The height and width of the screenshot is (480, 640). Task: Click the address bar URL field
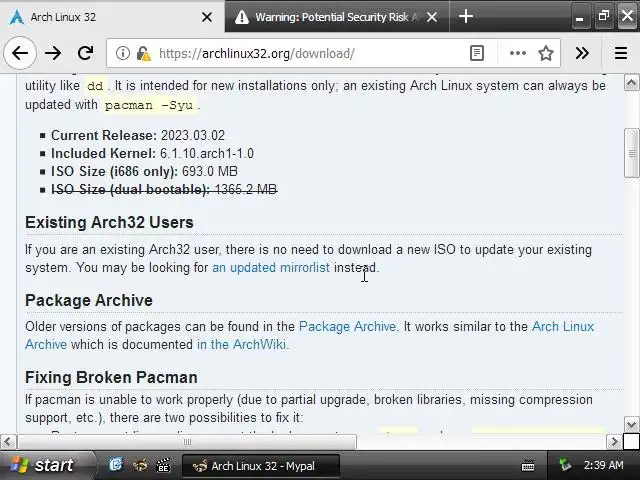tap(300, 54)
